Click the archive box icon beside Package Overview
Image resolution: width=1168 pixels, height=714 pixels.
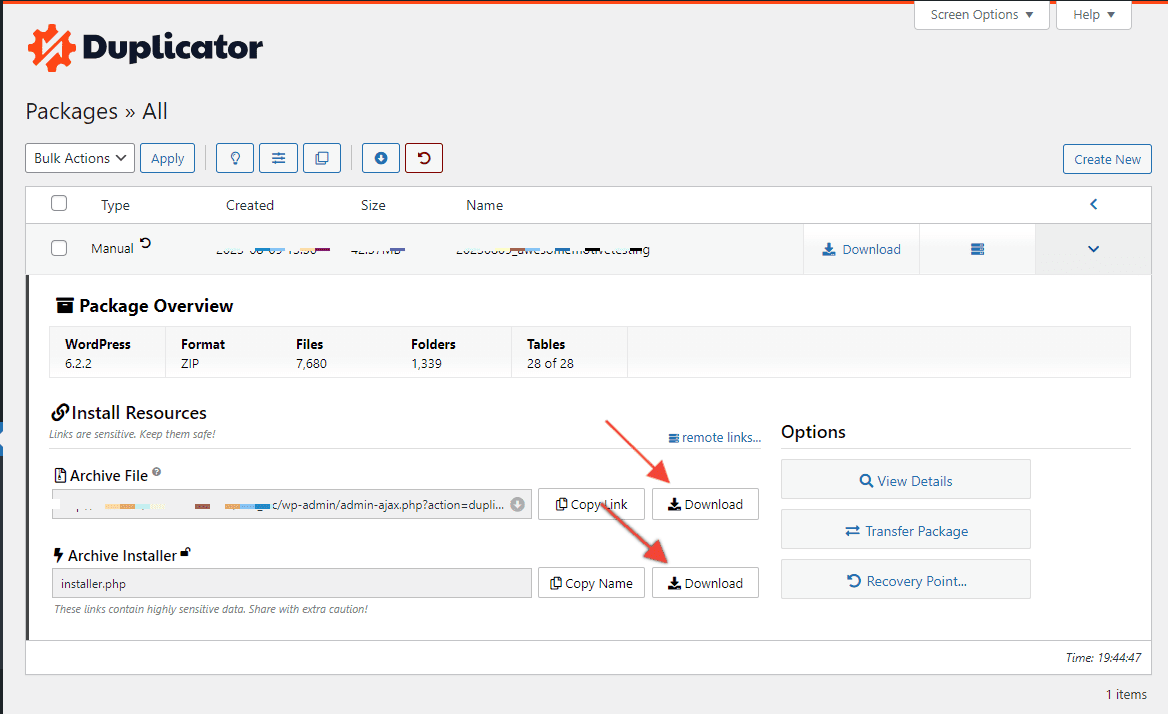65,305
